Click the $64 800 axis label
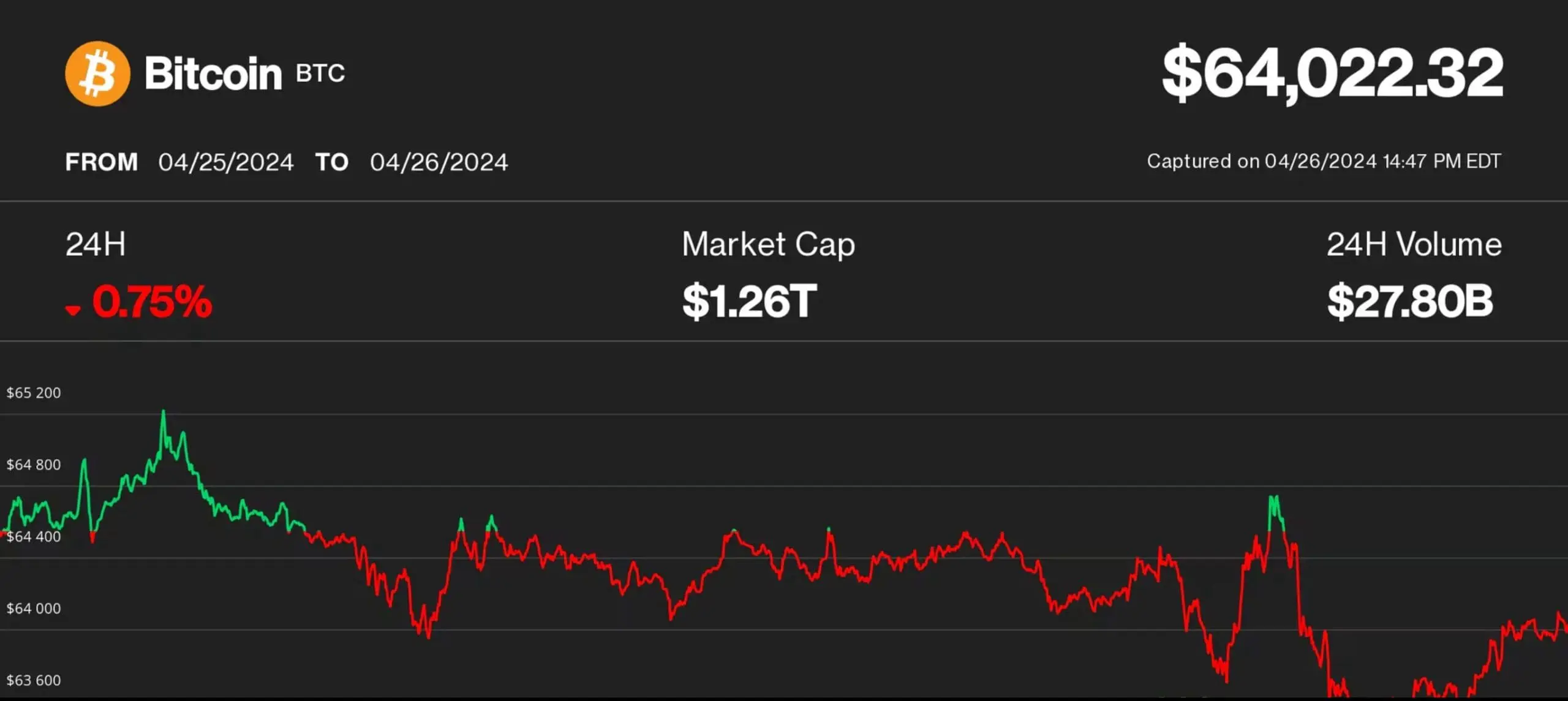 34,465
